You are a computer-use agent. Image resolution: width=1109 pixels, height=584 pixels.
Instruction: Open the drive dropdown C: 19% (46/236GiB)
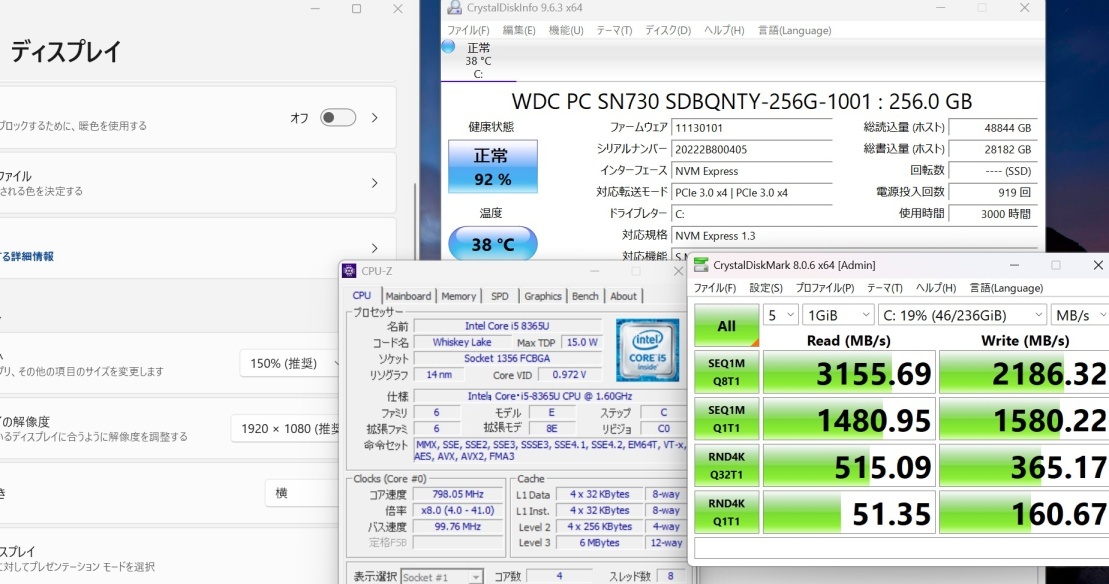tap(963, 315)
